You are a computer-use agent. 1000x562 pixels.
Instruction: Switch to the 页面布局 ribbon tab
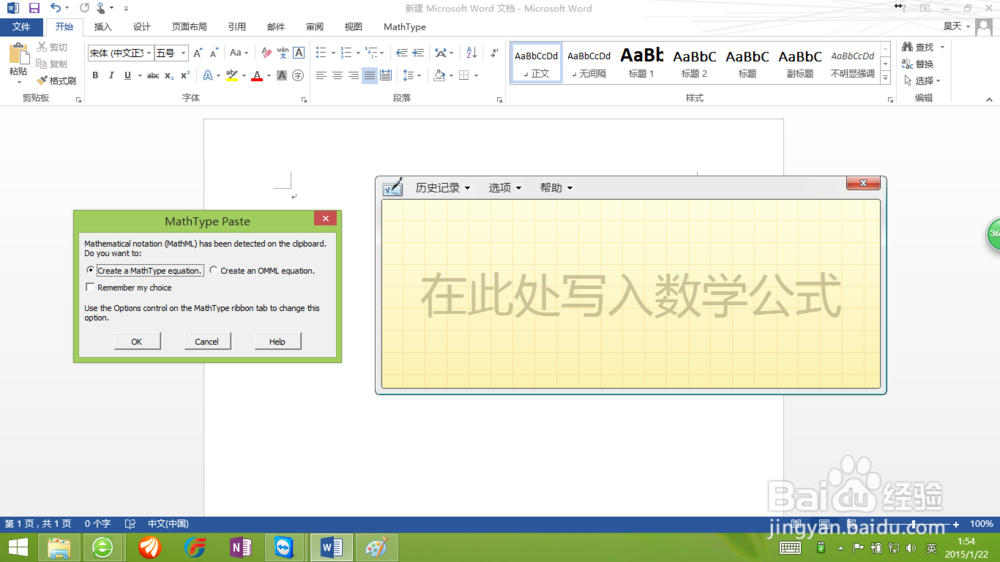(x=189, y=27)
